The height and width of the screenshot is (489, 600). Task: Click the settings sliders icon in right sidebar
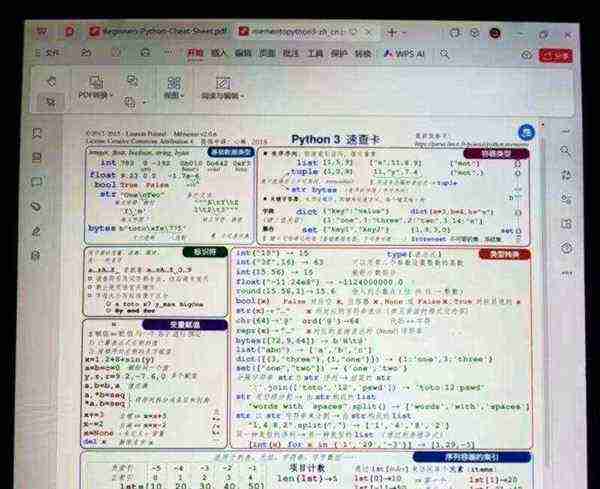566,199
